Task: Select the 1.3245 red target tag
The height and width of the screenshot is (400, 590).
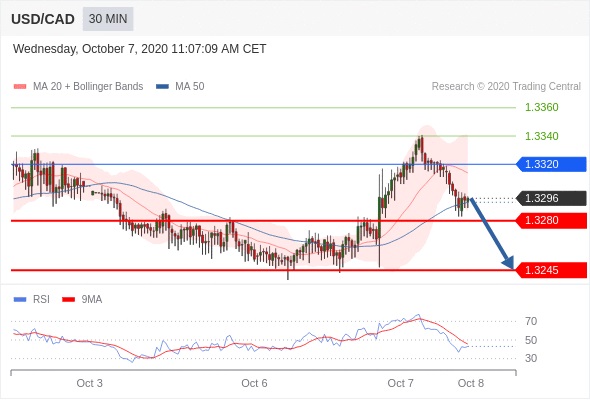Action: 551,270
